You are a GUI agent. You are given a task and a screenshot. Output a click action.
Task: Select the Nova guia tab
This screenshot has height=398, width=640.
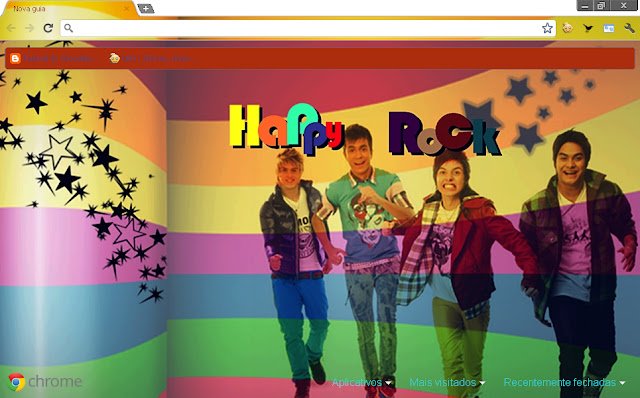pos(69,9)
